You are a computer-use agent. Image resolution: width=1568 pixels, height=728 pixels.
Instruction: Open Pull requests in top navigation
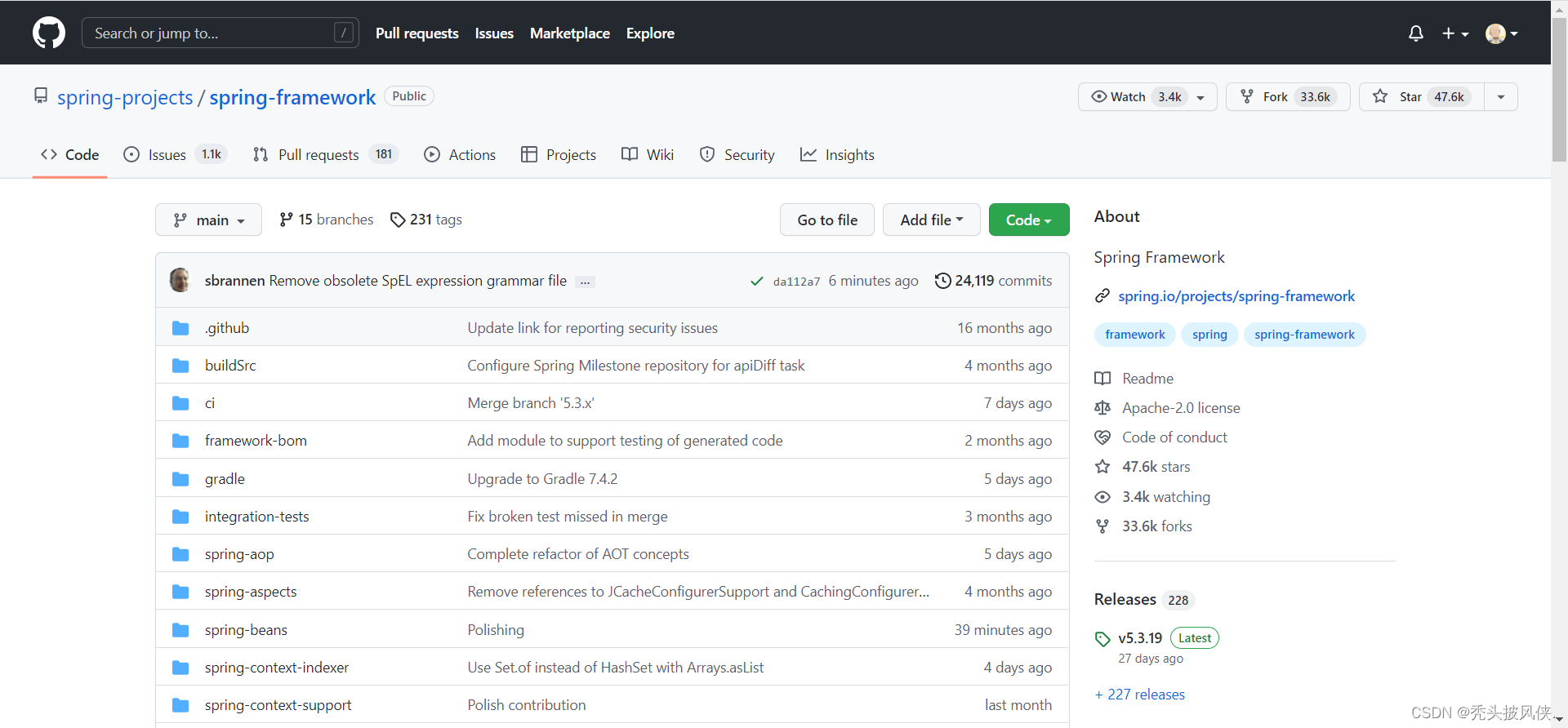tap(416, 33)
